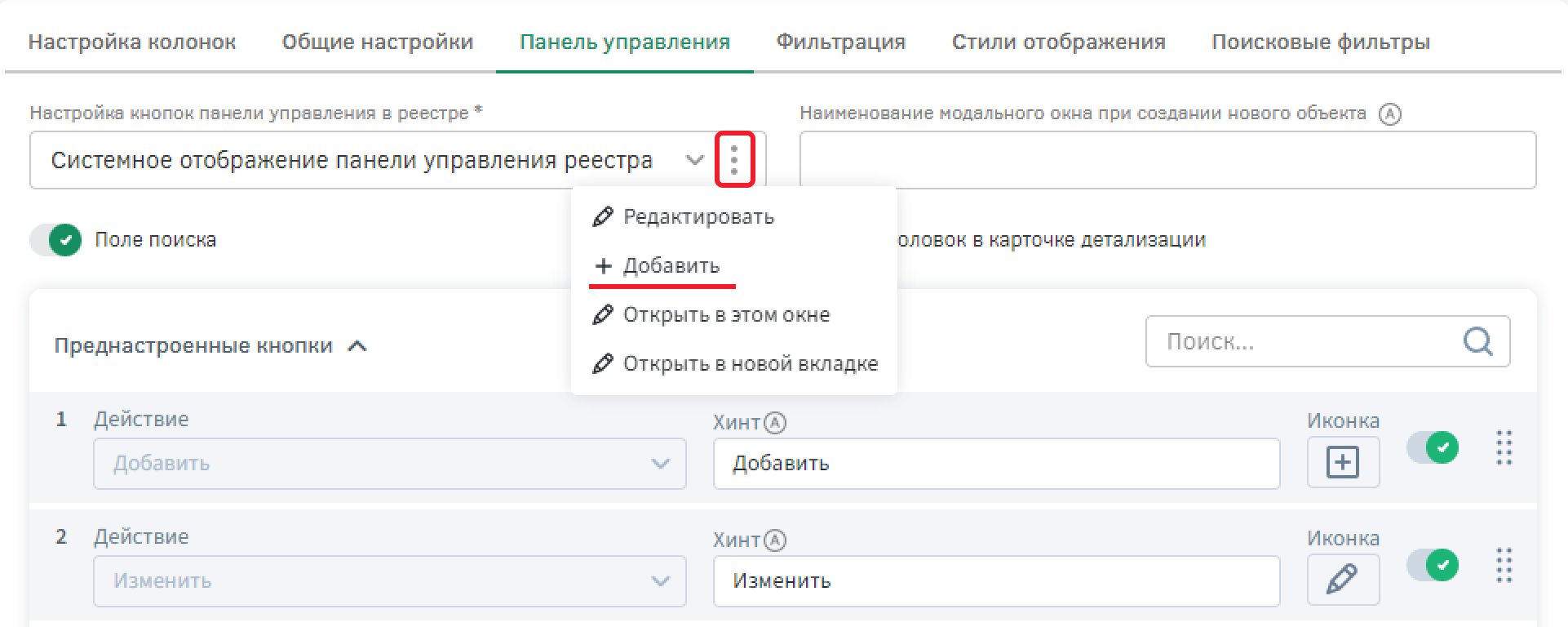Click the modal window name input field
The width and height of the screenshot is (1568, 627).
click(1167, 160)
